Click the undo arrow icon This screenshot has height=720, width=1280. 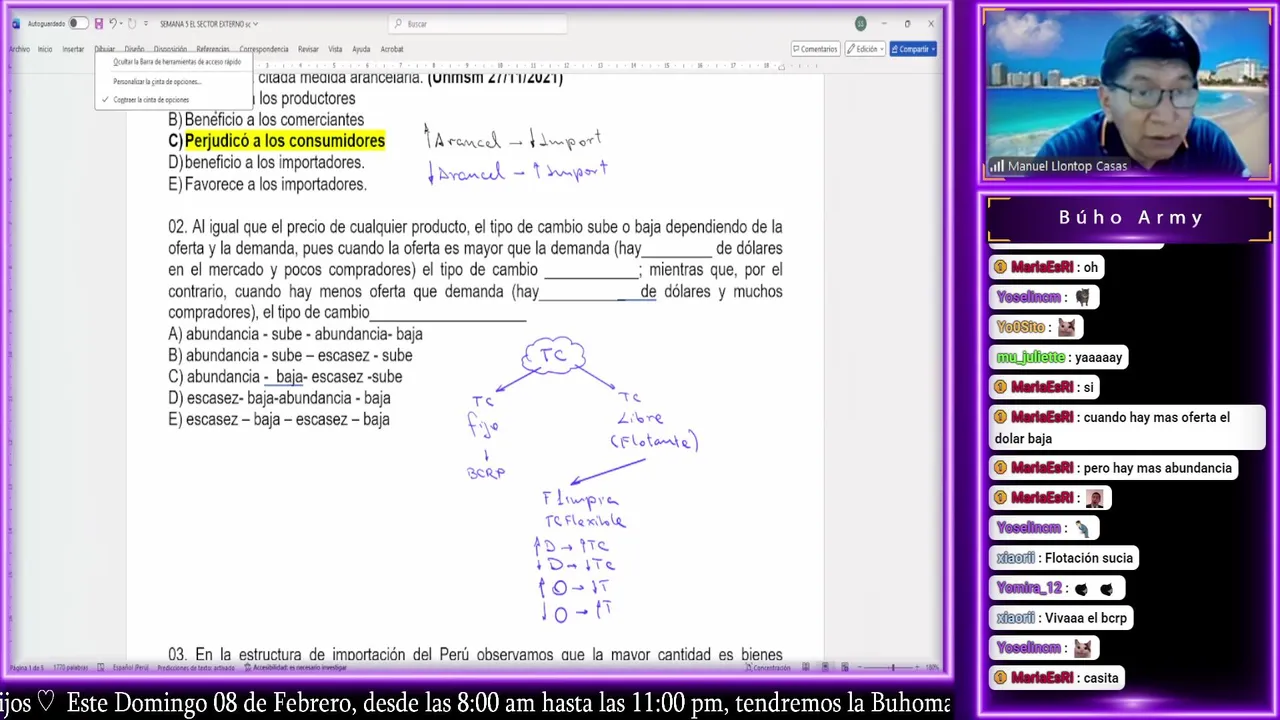(x=112, y=23)
